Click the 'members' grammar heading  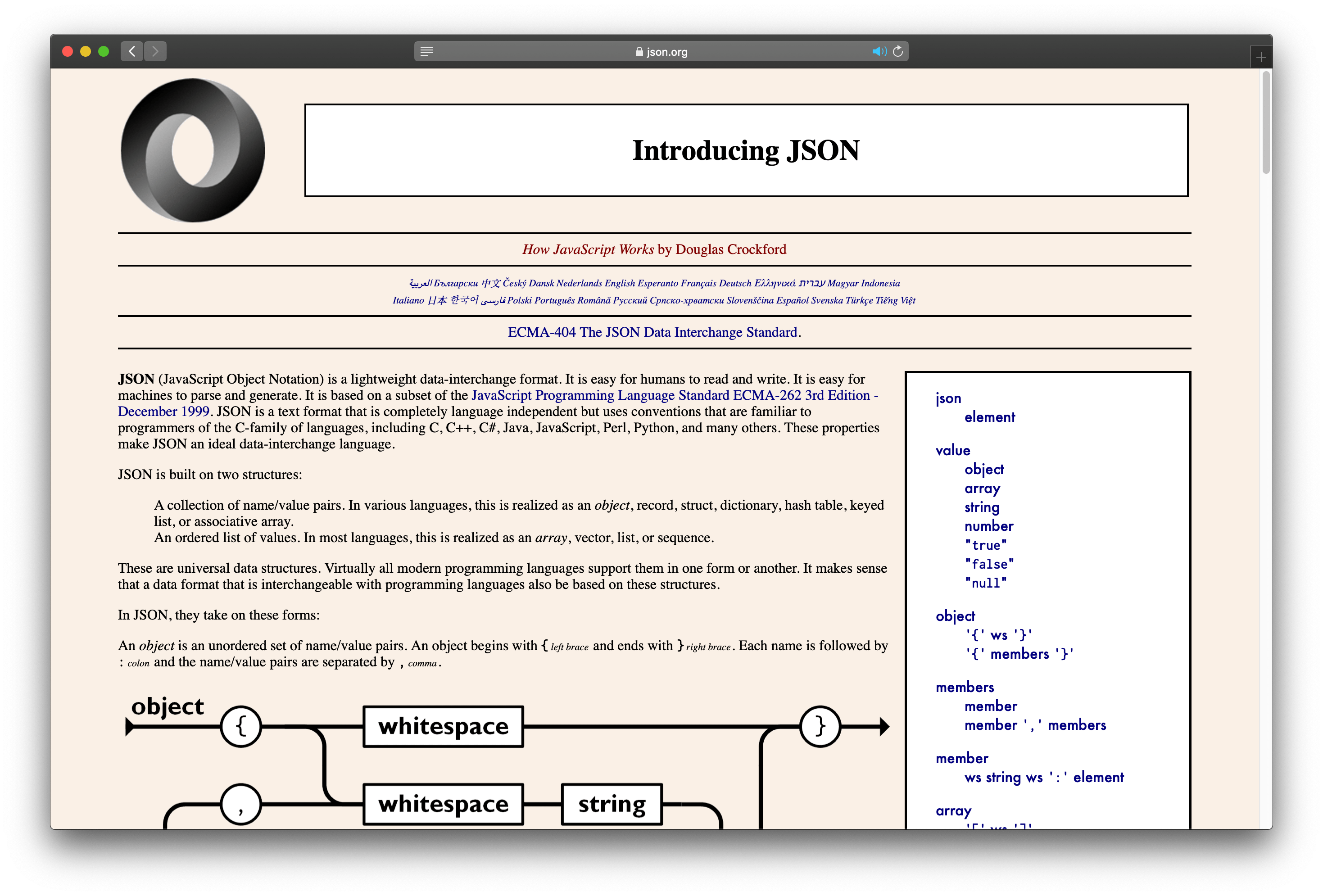[965, 688]
